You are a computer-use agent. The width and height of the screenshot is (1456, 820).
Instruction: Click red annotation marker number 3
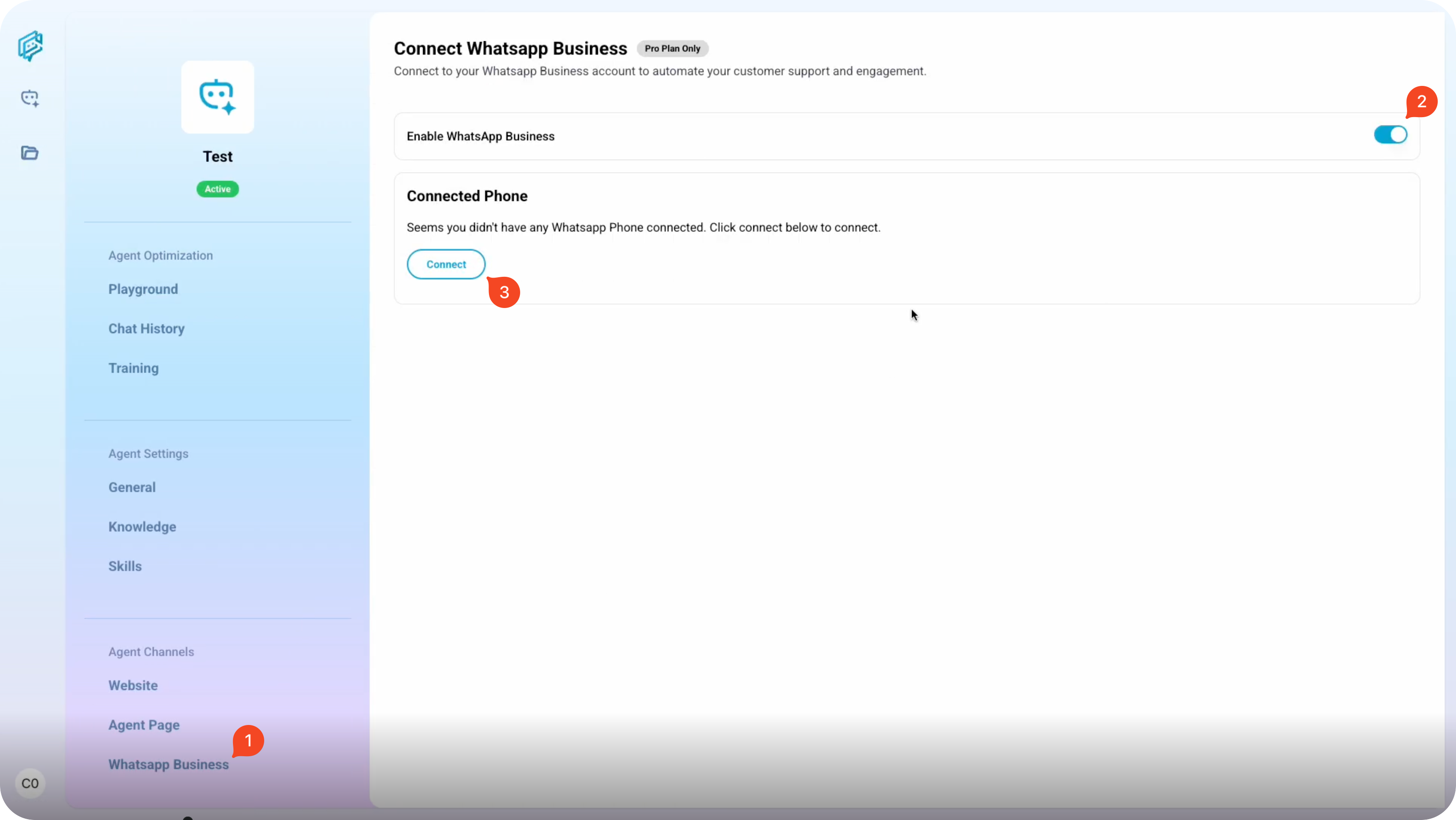tap(504, 292)
